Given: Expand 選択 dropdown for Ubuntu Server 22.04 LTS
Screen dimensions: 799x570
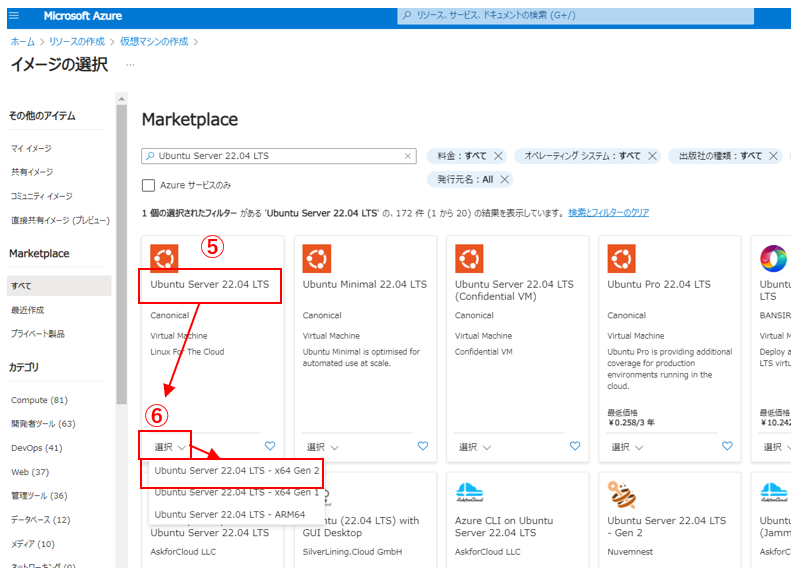Looking at the screenshot, I should tap(170, 447).
